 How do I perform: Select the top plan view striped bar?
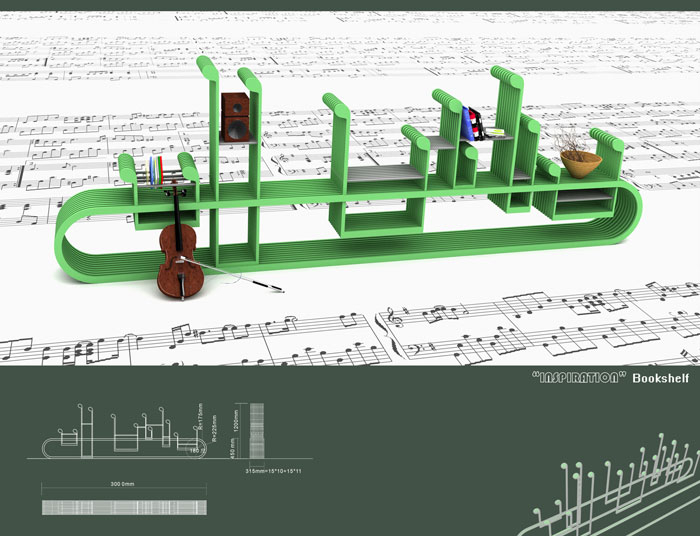[122, 506]
